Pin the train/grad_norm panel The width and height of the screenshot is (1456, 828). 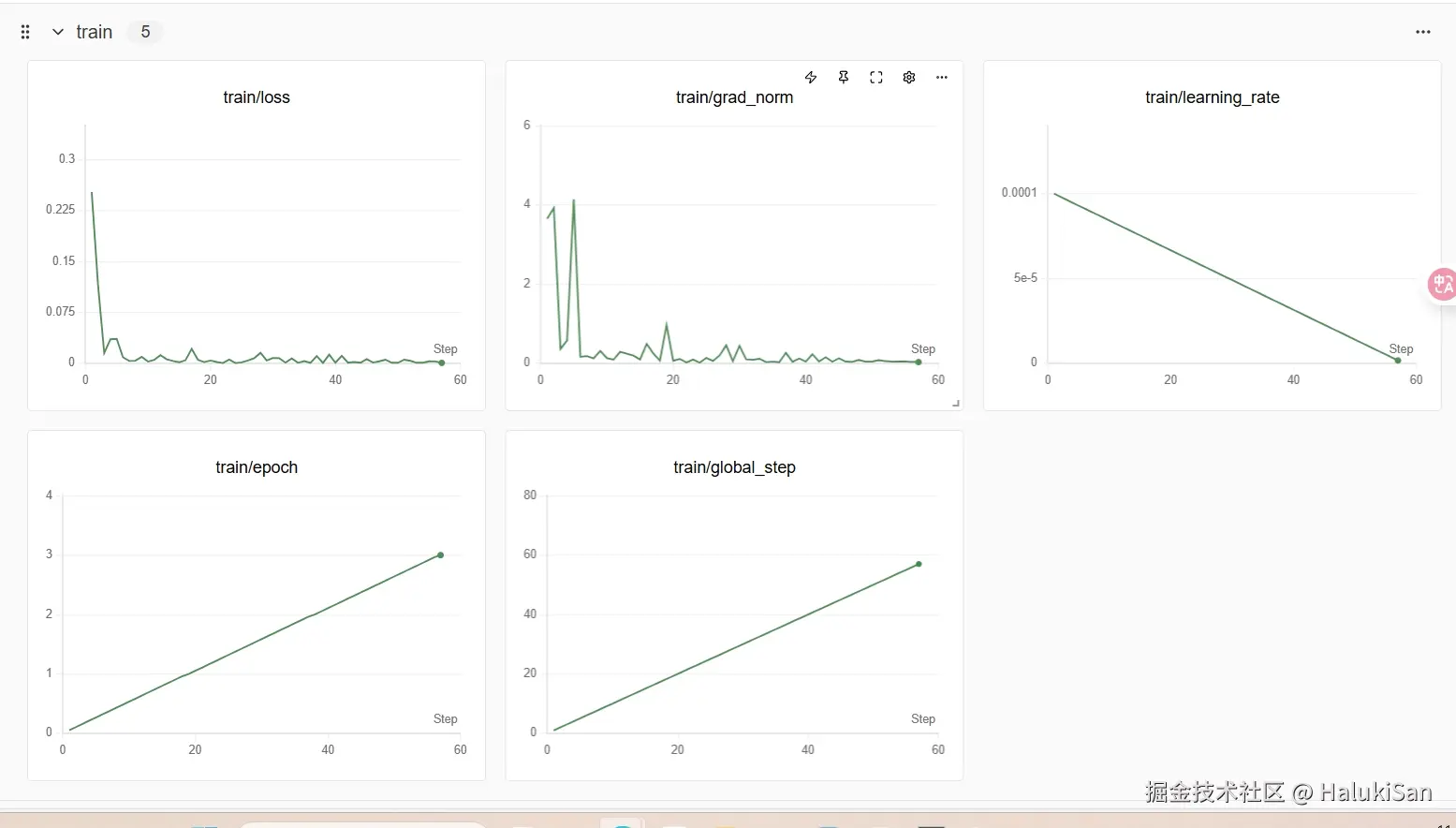[844, 78]
